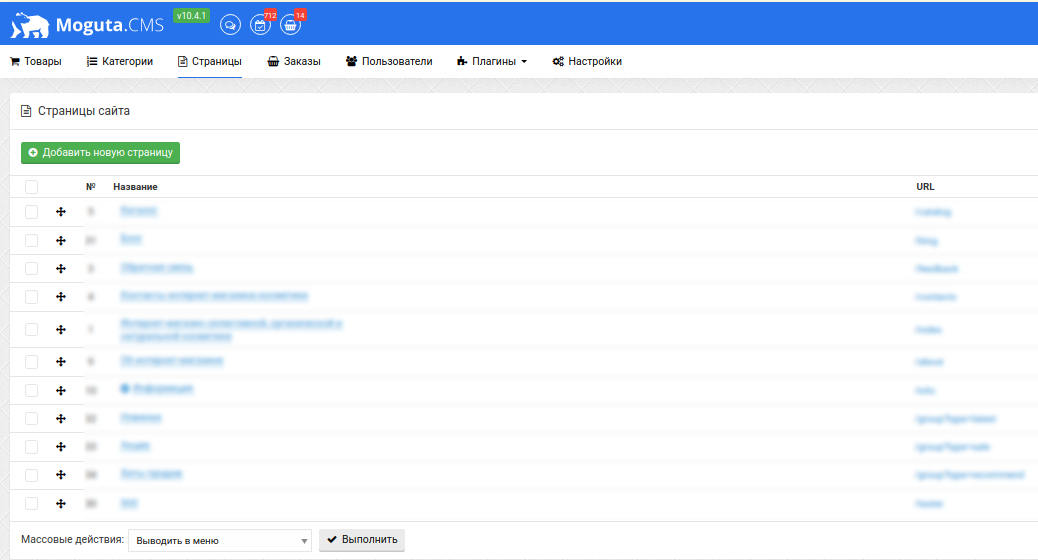Click move handle of the Акции row

pos(61,447)
